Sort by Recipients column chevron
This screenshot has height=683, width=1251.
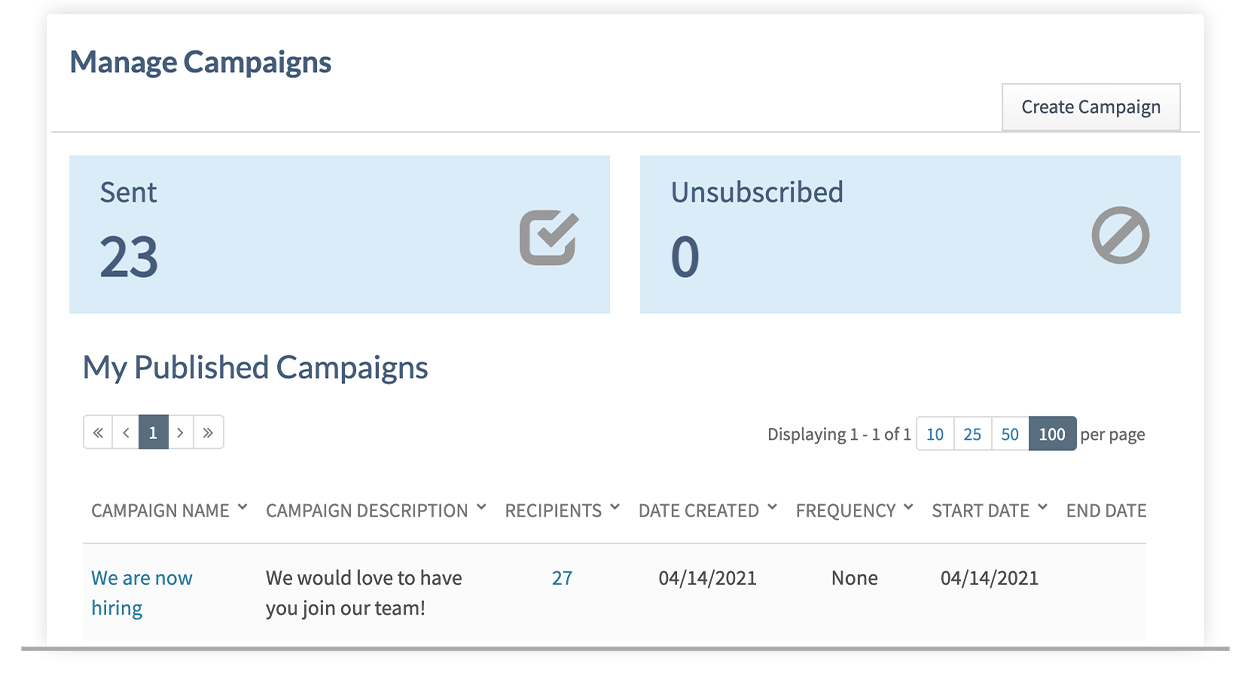coord(615,508)
